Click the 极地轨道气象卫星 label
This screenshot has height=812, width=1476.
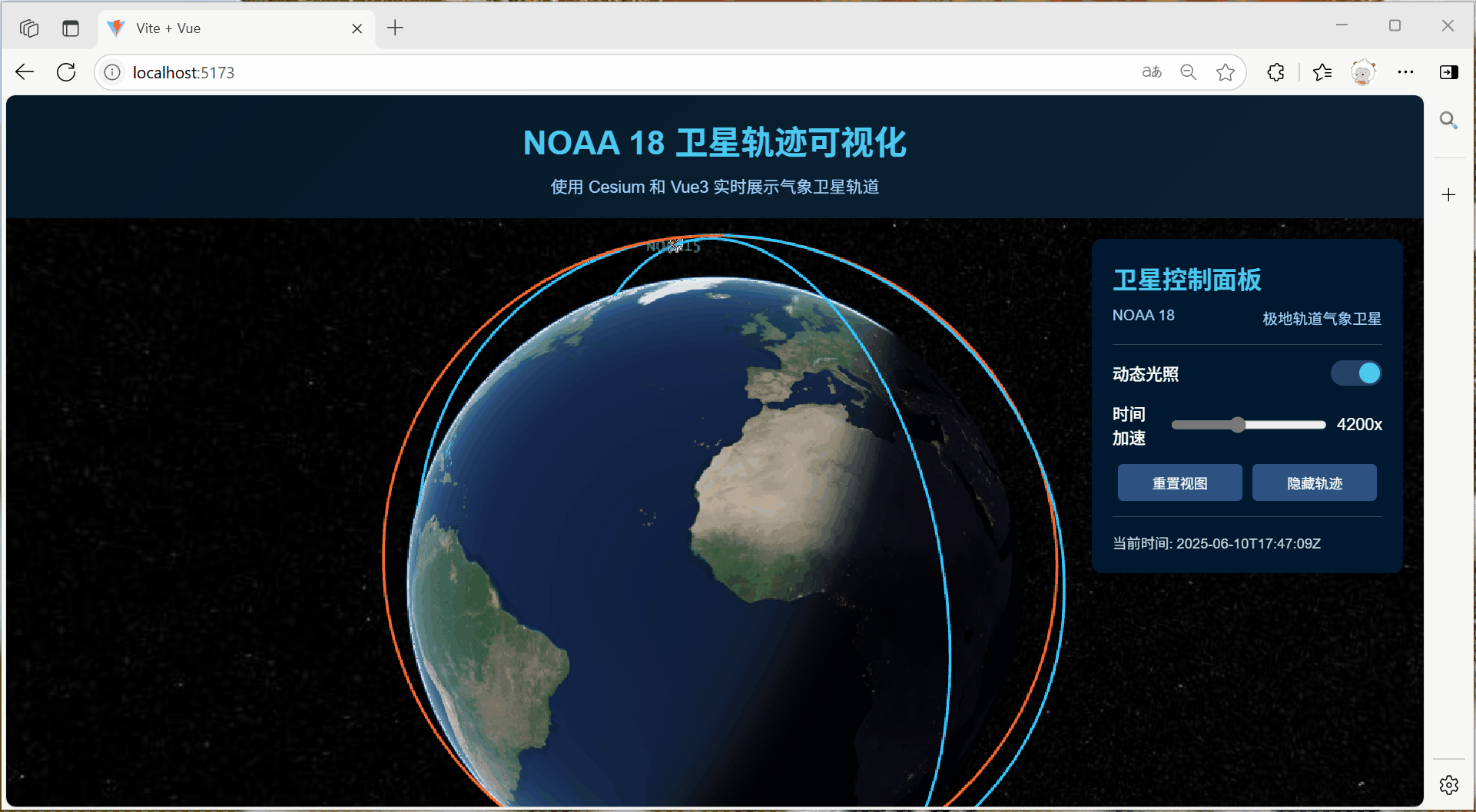click(1322, 319)
